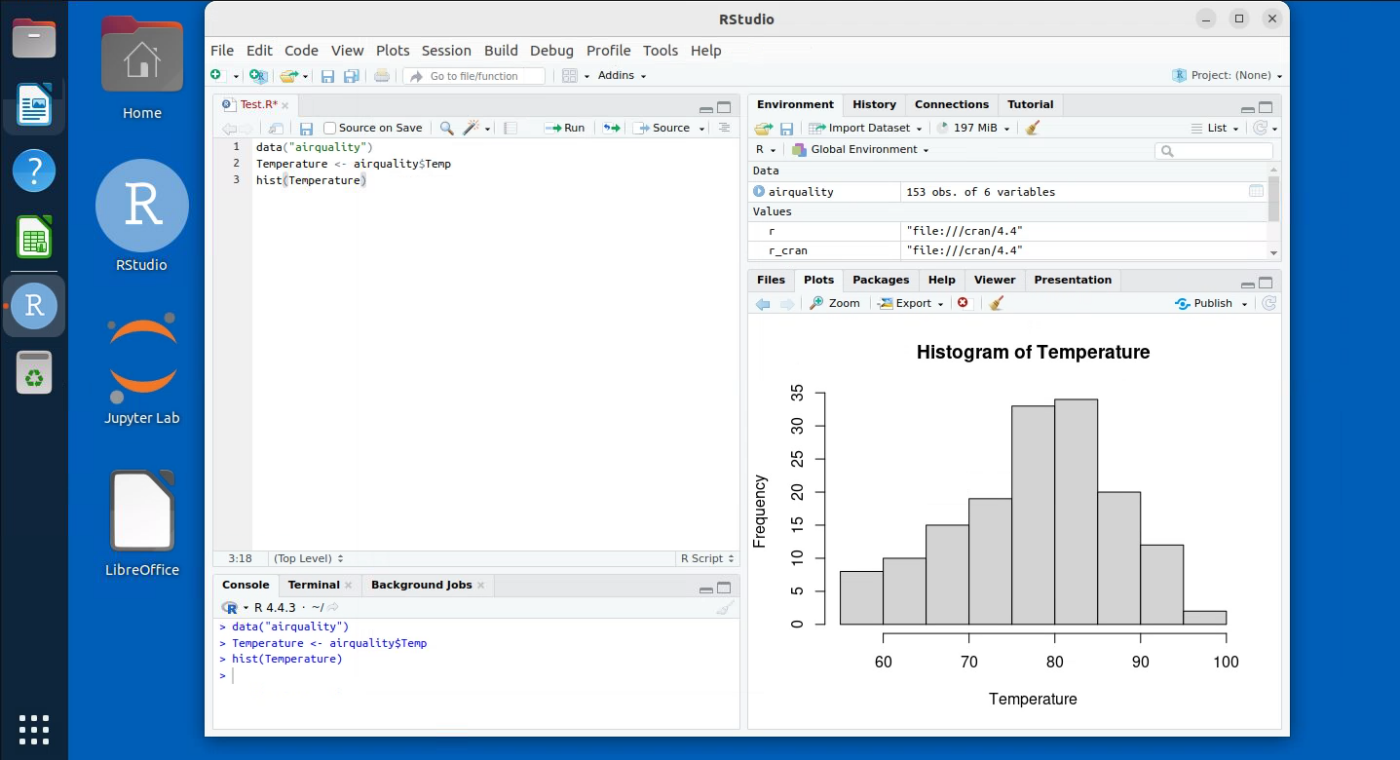Enable the Source on Save checkbox
The image size is (1400, 760).
click(330, 128)
